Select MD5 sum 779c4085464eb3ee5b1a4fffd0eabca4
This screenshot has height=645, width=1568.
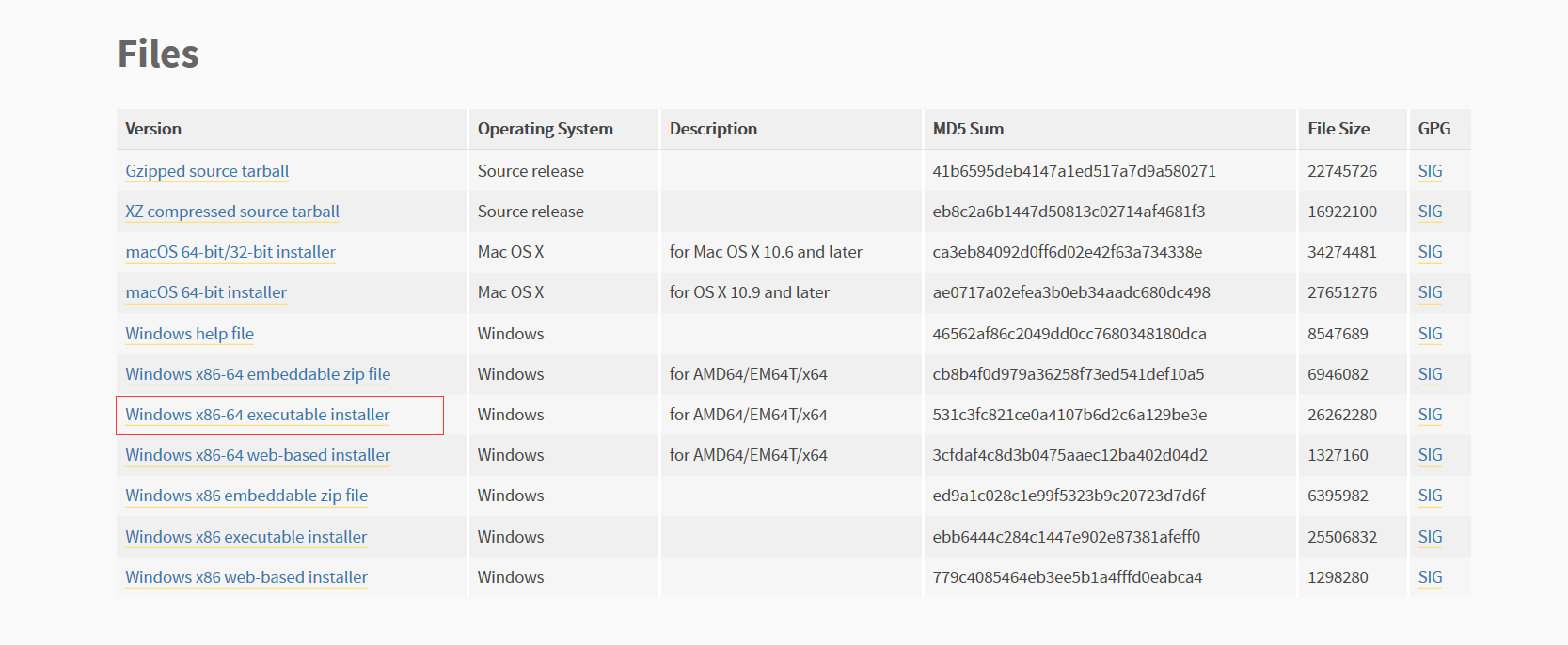coord(1068,577)
